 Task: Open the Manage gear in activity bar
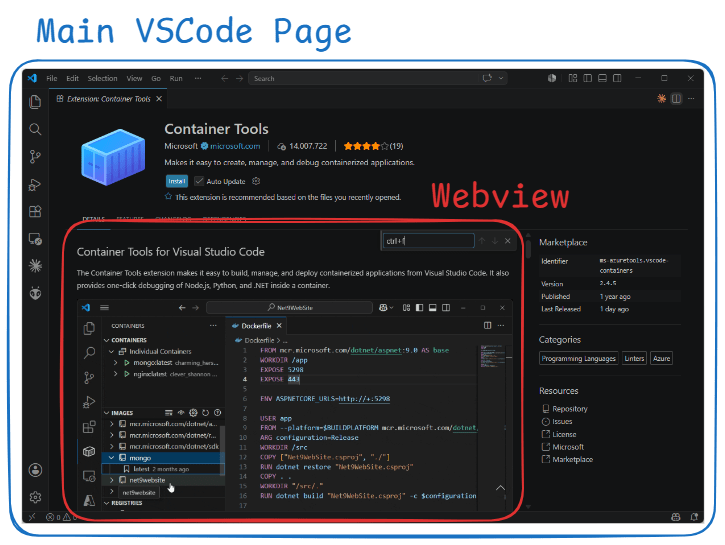(x=35, y=497)
